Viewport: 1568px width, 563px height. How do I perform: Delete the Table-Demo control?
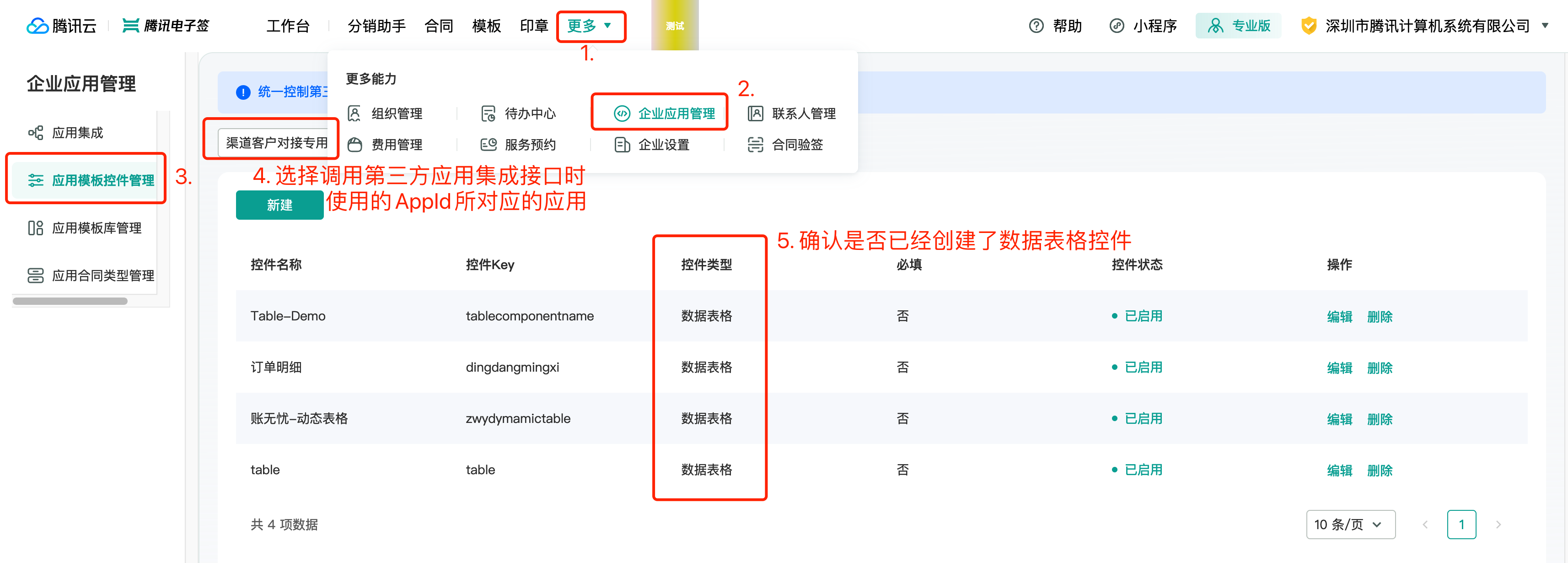point(1379,316)
